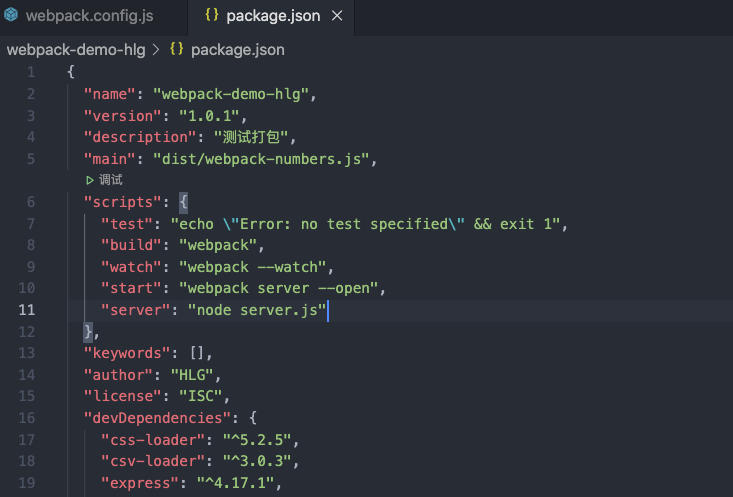Click the "^3.0.3" version value
The image size is (733, 497).
pos(257,461)
